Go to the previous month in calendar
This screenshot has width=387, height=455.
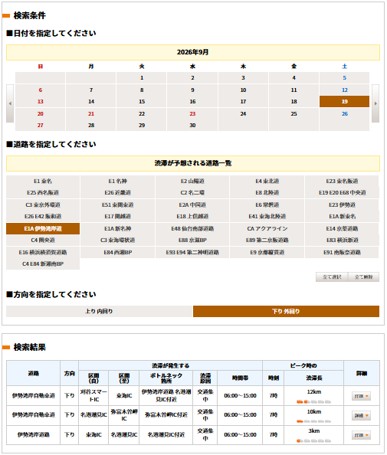[10, 103]
